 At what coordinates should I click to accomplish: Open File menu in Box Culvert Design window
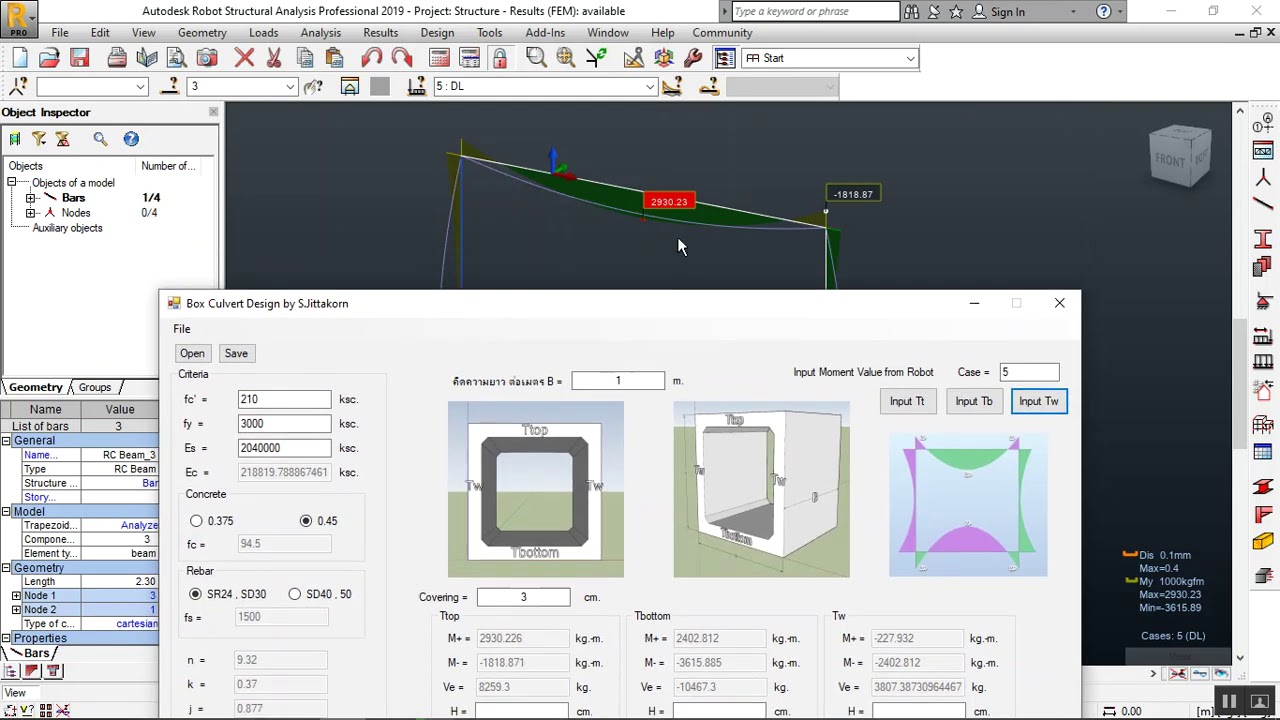[x=182, y=329]
